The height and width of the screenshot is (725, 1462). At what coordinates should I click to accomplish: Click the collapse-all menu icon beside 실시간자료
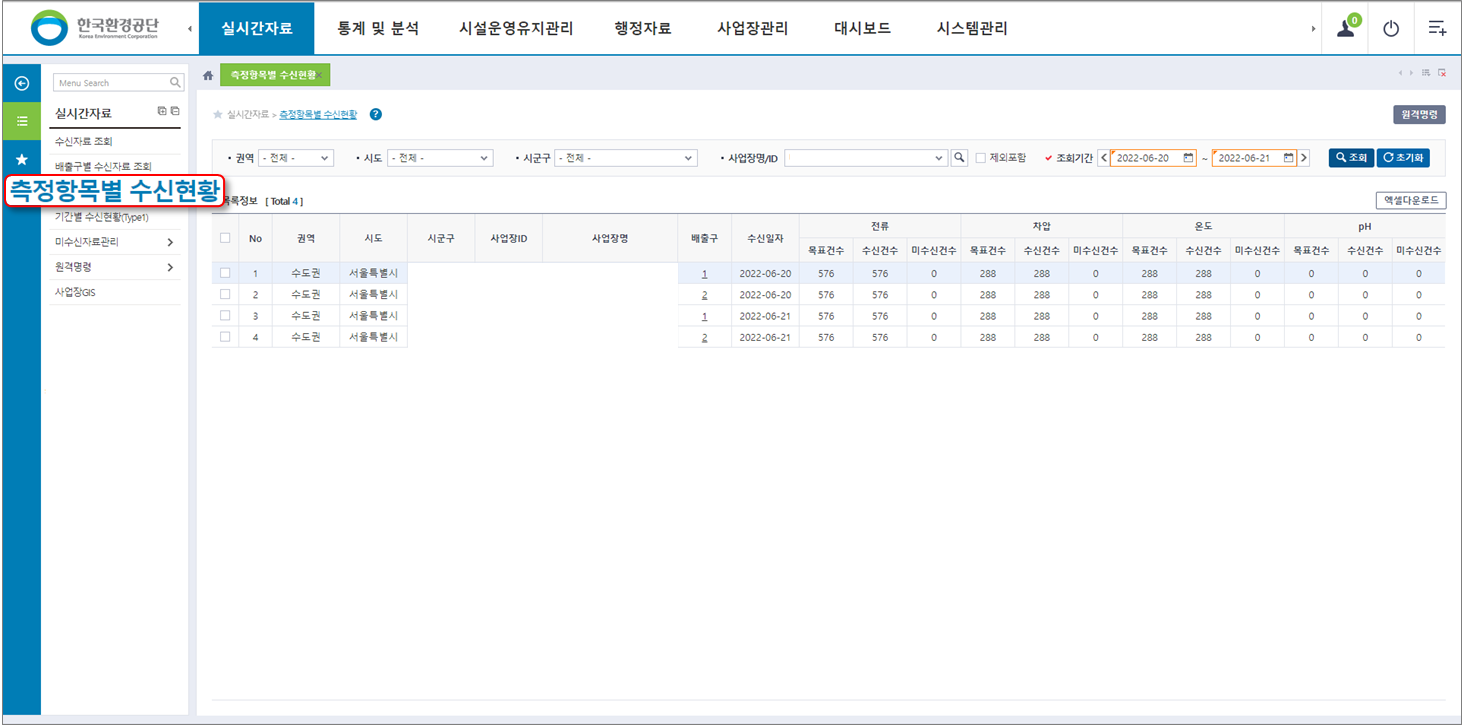[x=175, y=111]
